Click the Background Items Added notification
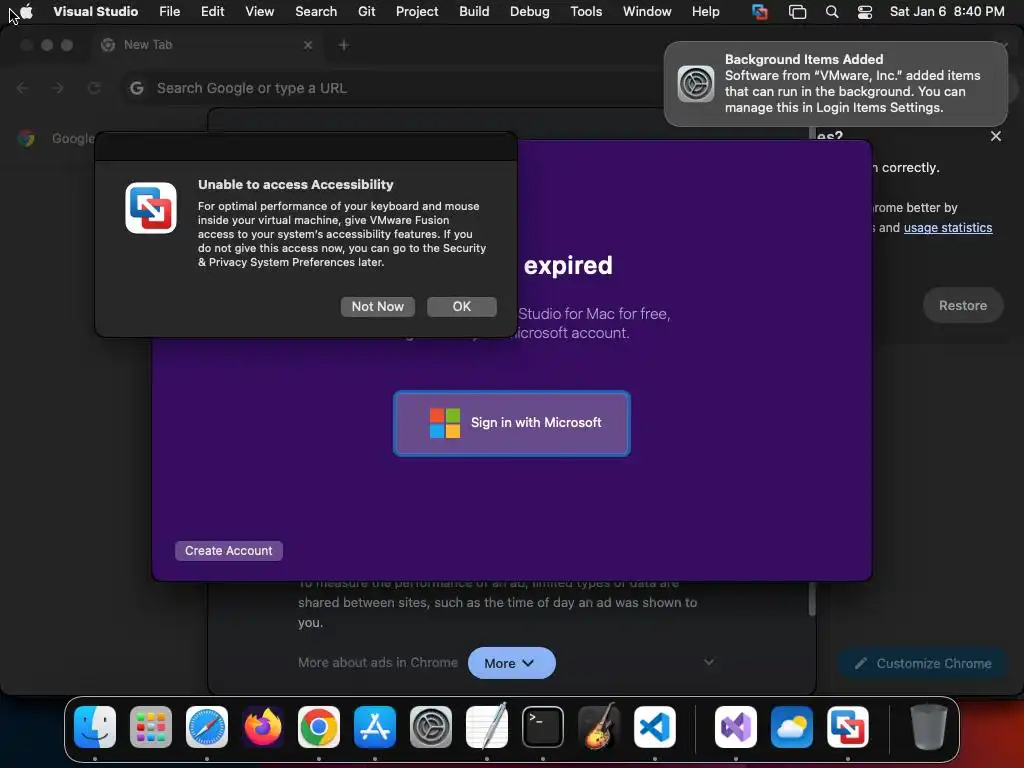The image size is (1024, 768). [836, 84]
